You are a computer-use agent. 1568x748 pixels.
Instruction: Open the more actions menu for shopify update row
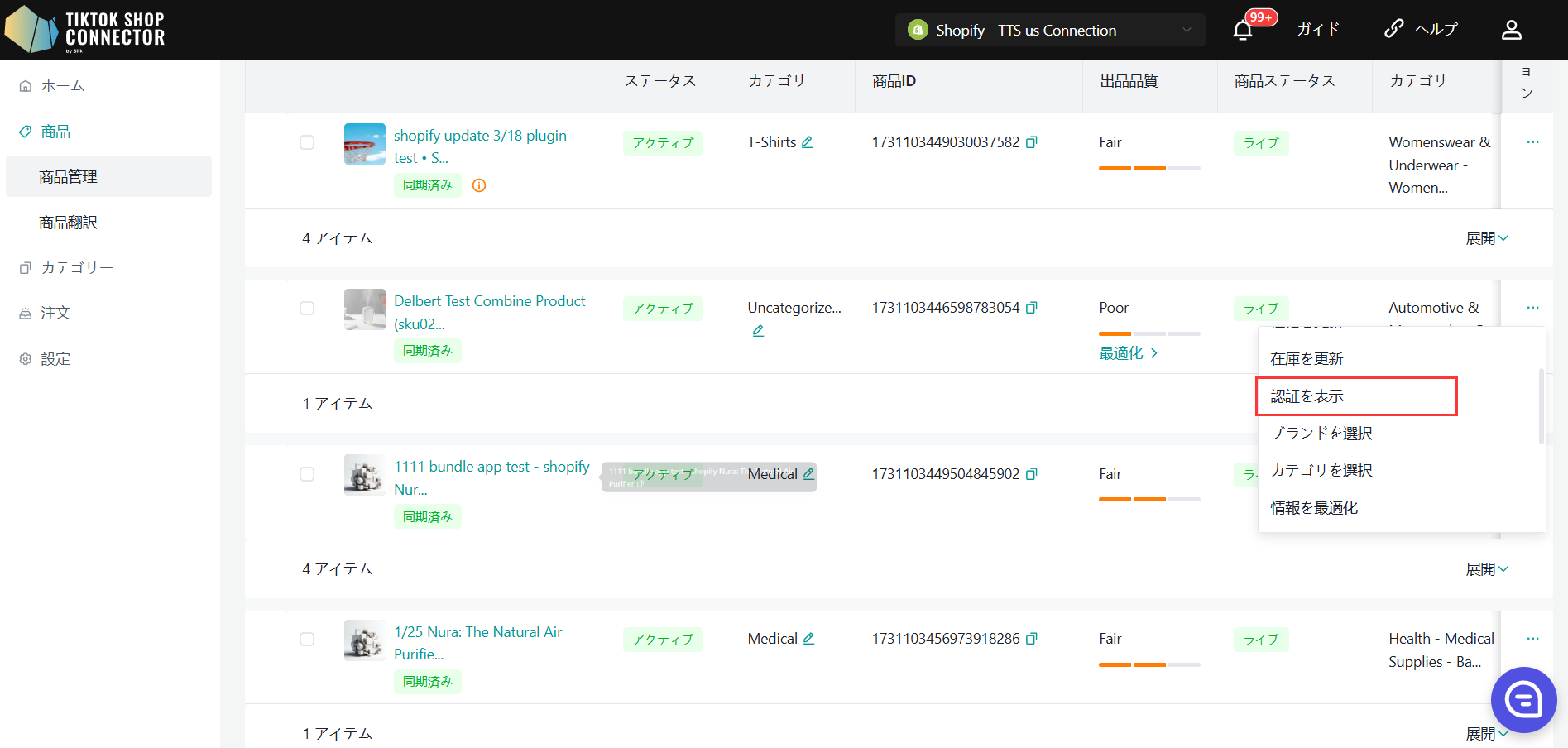click(x=1532, y=142)
